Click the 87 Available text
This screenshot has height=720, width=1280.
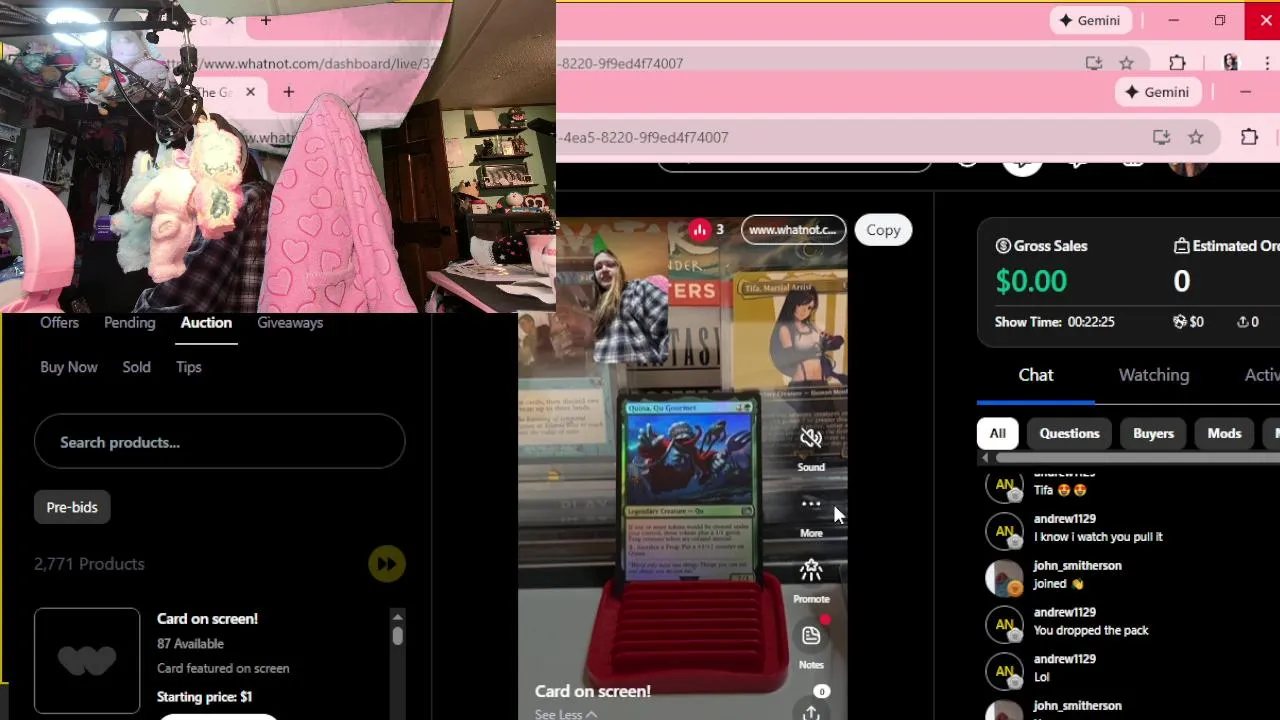190,644
